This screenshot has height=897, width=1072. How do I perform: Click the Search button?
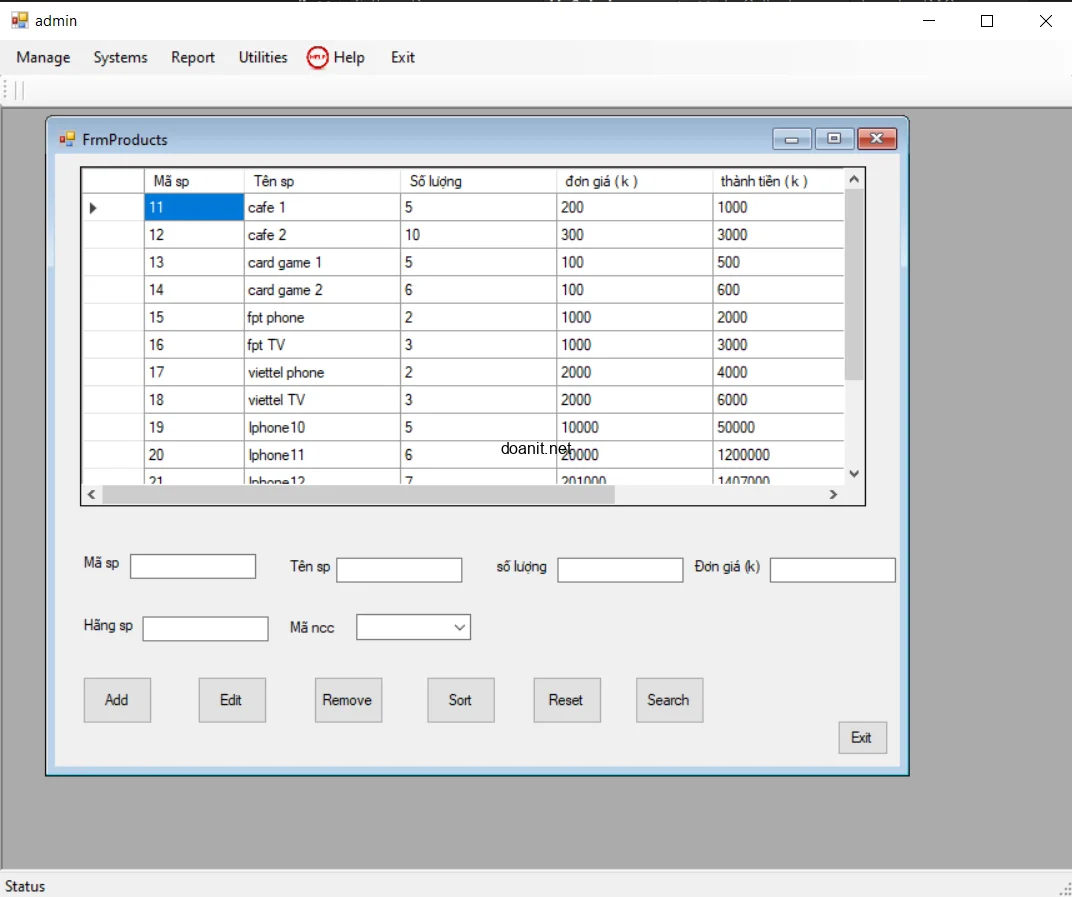tap(669, 700)
